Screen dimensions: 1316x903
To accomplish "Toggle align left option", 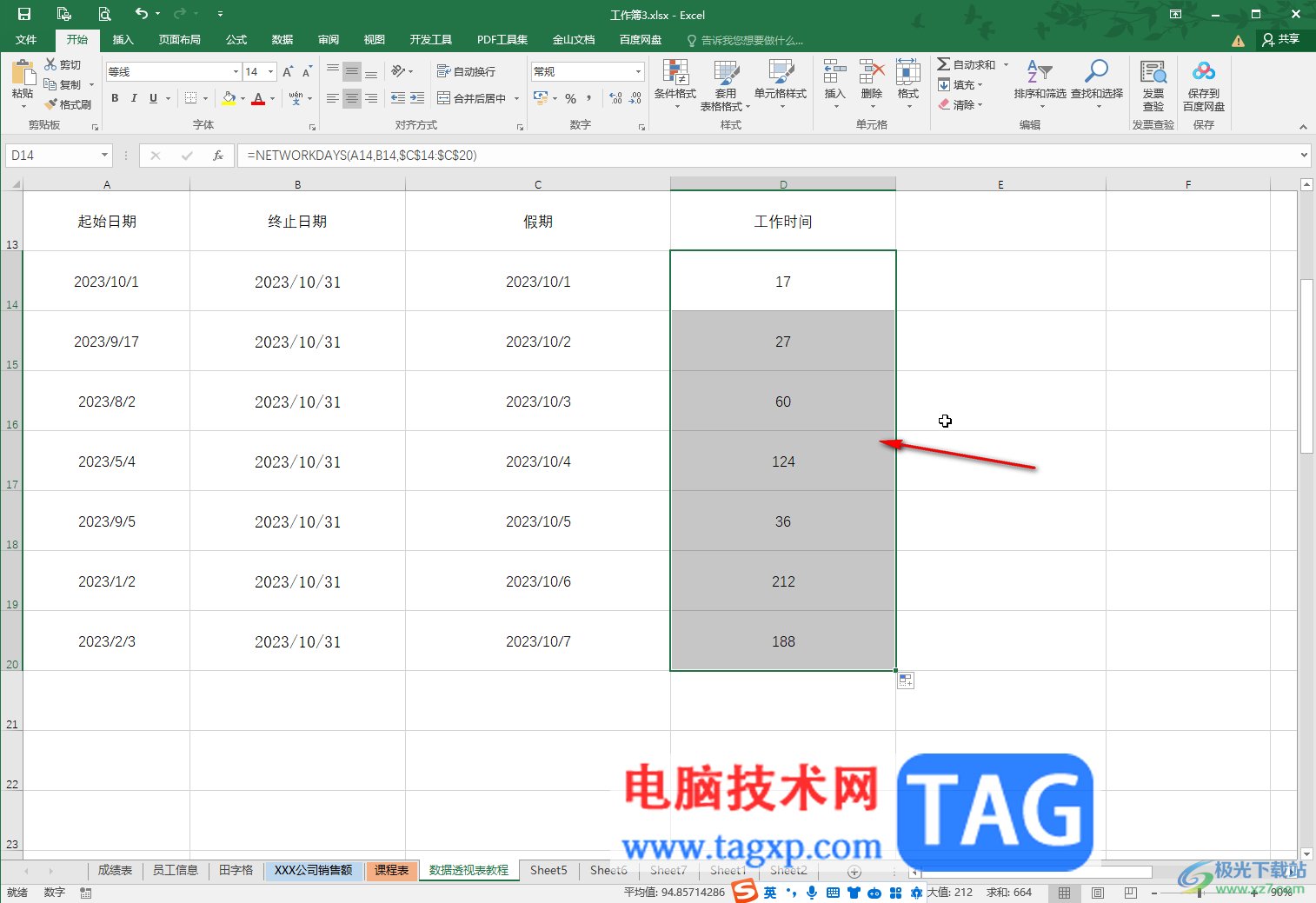I will [332, 98].
